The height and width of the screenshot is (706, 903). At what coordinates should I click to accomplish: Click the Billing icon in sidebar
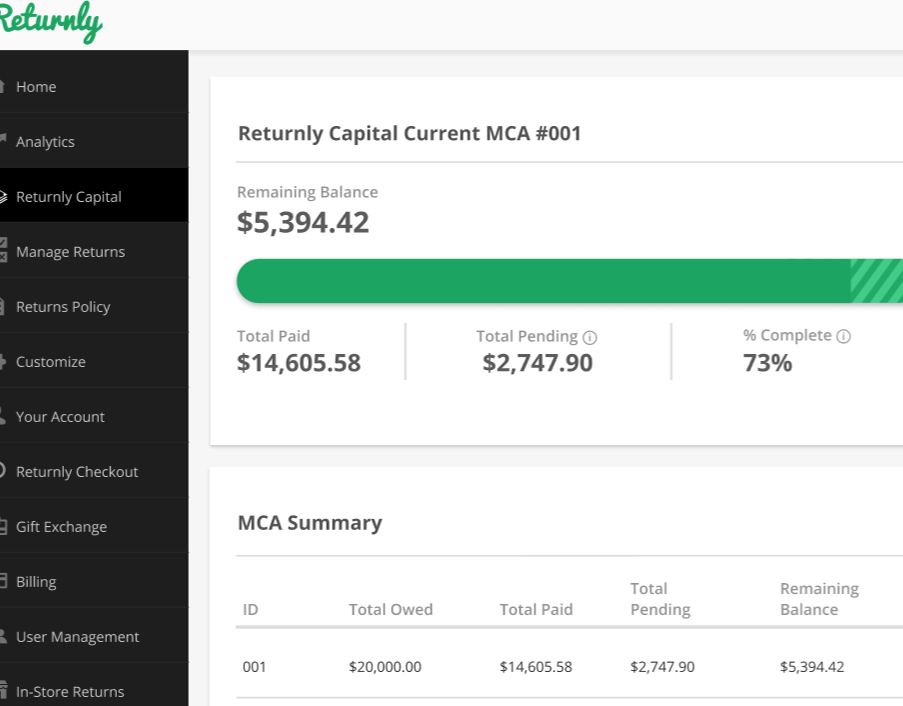[x=3, y=581]
